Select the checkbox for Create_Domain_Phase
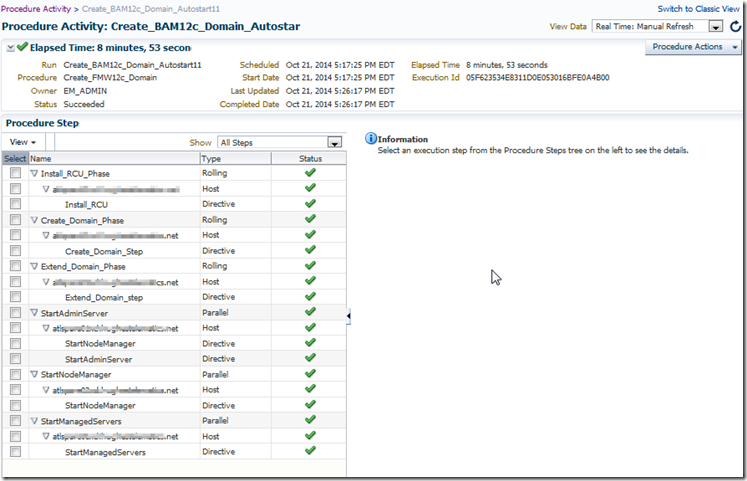The height and width of the screenshot is (481, 747). click(x=15, y=220)
